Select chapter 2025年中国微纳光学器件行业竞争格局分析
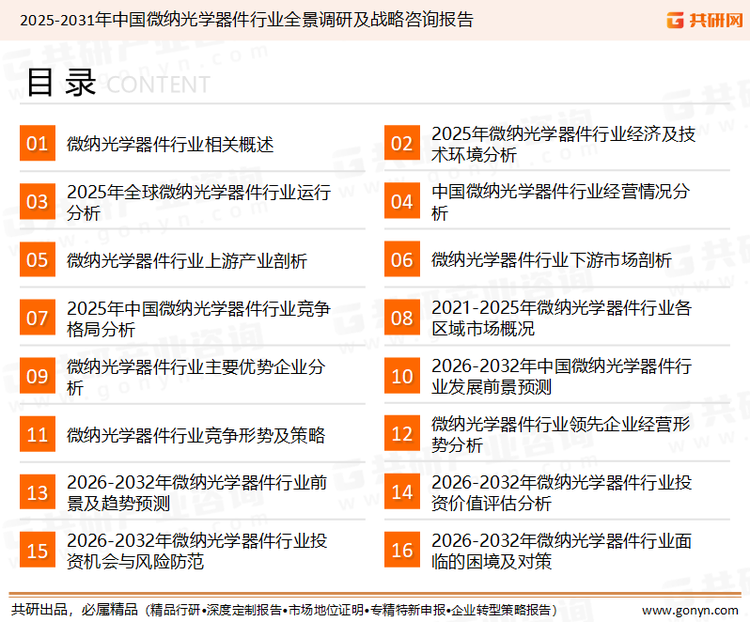Image resolution: width=750 pixels, height=622 pixels. pyautogui.click(x=199, y=319)
